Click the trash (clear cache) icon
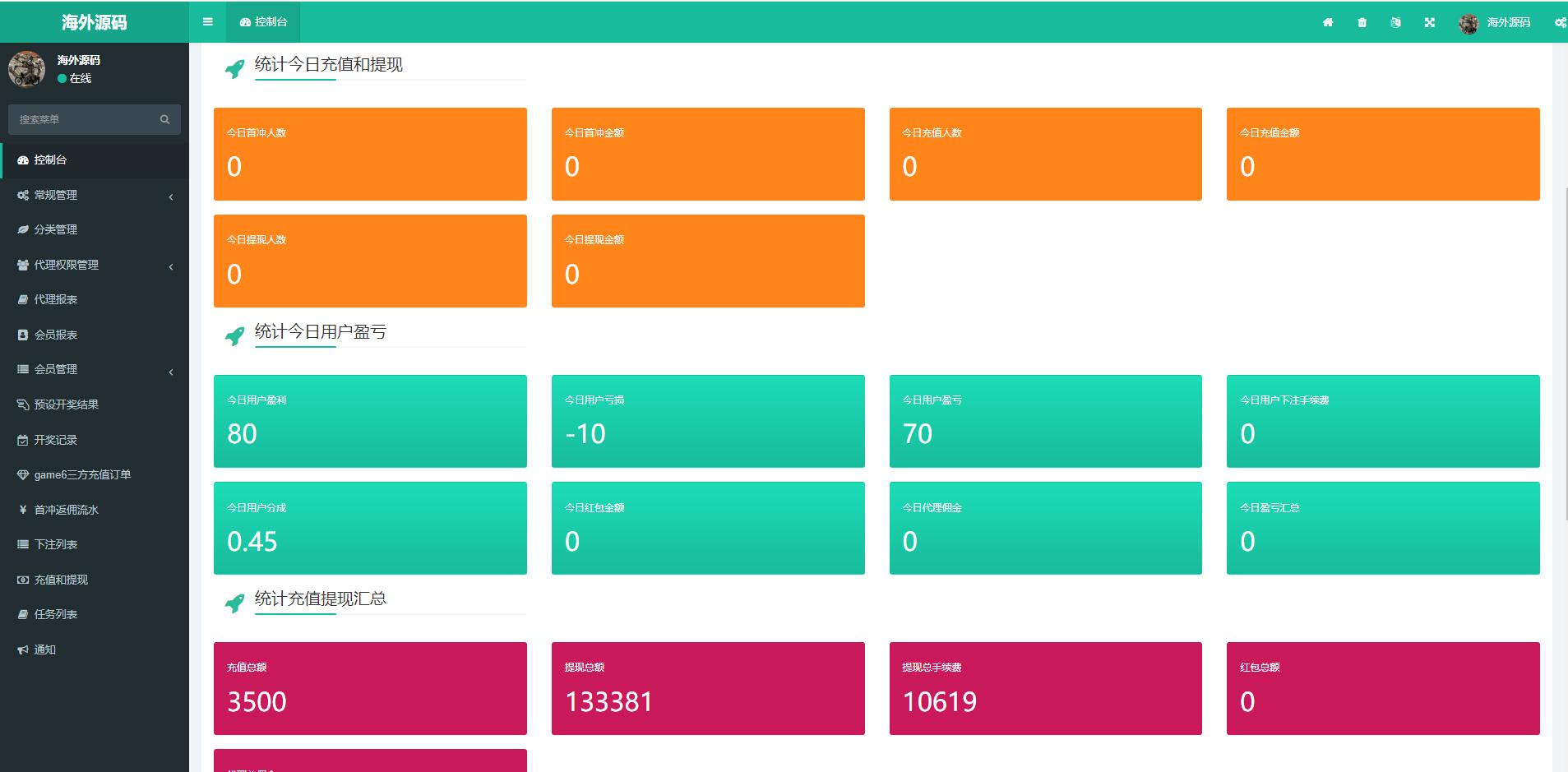1568x772 pixels. [x=1362, y=22]
